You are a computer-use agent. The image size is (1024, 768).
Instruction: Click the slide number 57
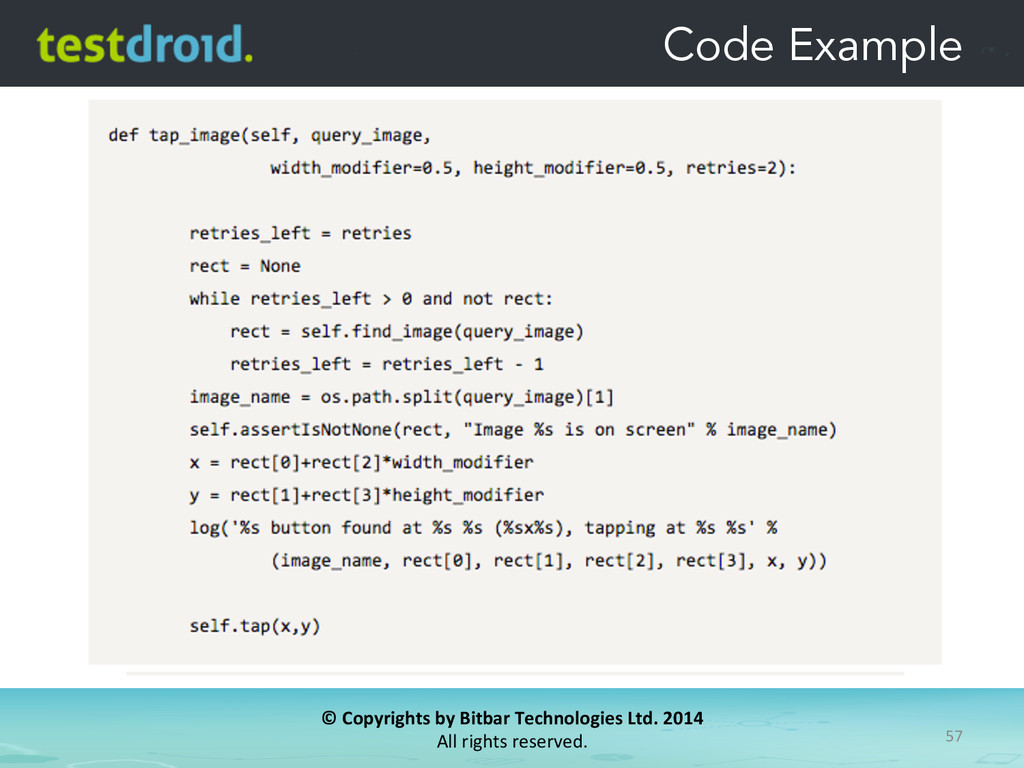[x=953, y=736]
